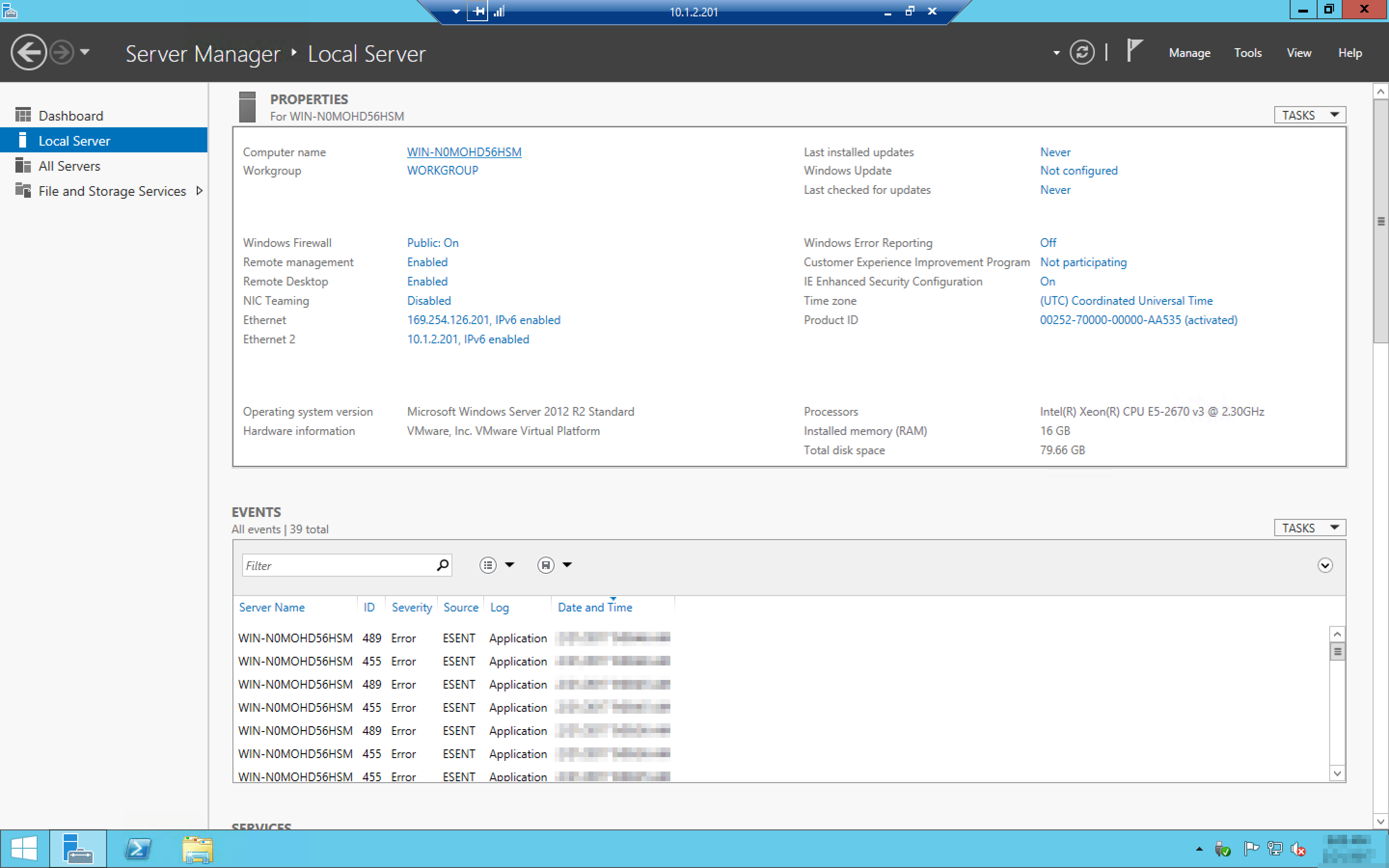Viewport: 1389px width, 868px height.
Task: Click the Remote Desktop Enabled link
Action: [427, 281]
